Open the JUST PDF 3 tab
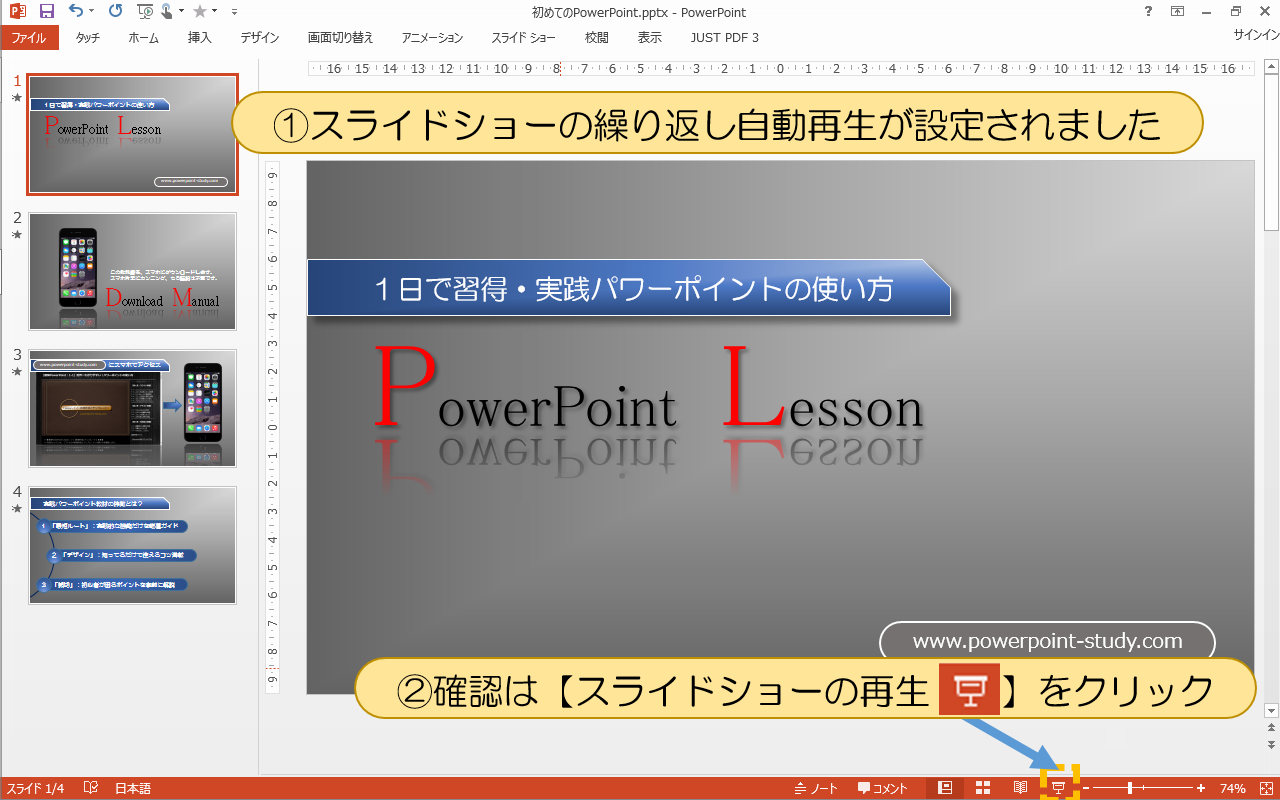The image size is (1280, 800). coord(724,38)
